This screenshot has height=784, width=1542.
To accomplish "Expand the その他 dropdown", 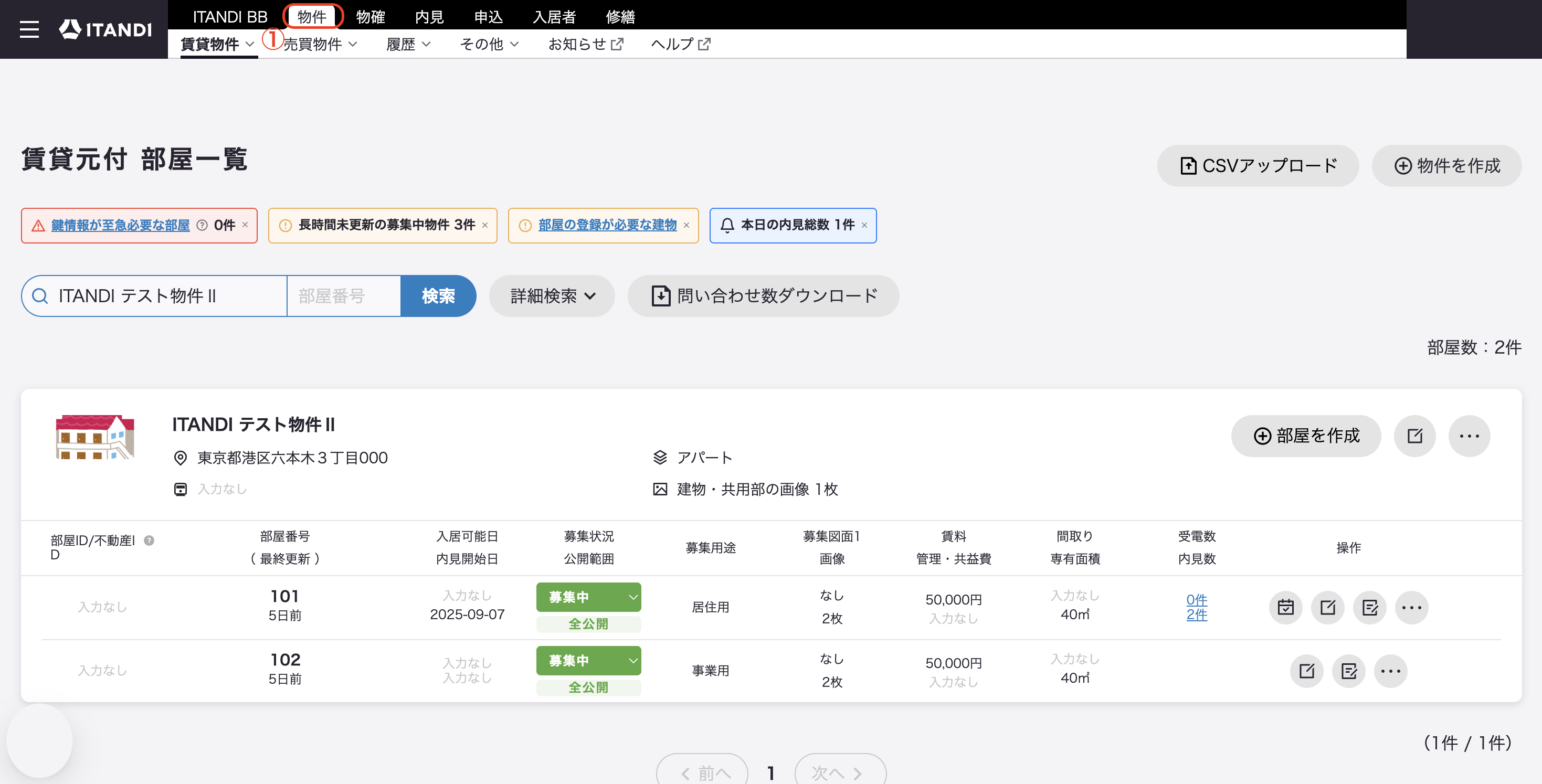I will point(489,44).
